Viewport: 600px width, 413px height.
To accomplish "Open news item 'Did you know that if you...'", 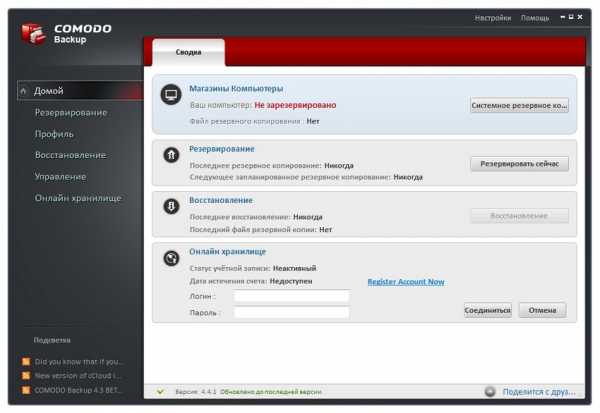I will coord(79,361).
